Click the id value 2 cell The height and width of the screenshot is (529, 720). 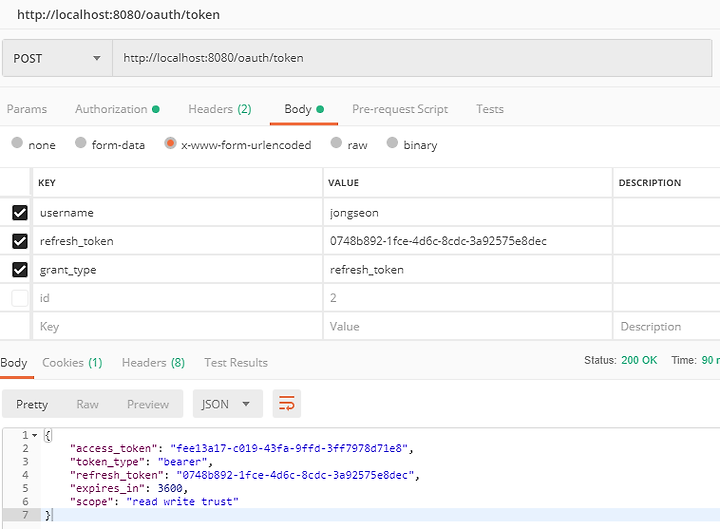click(467, 298)
